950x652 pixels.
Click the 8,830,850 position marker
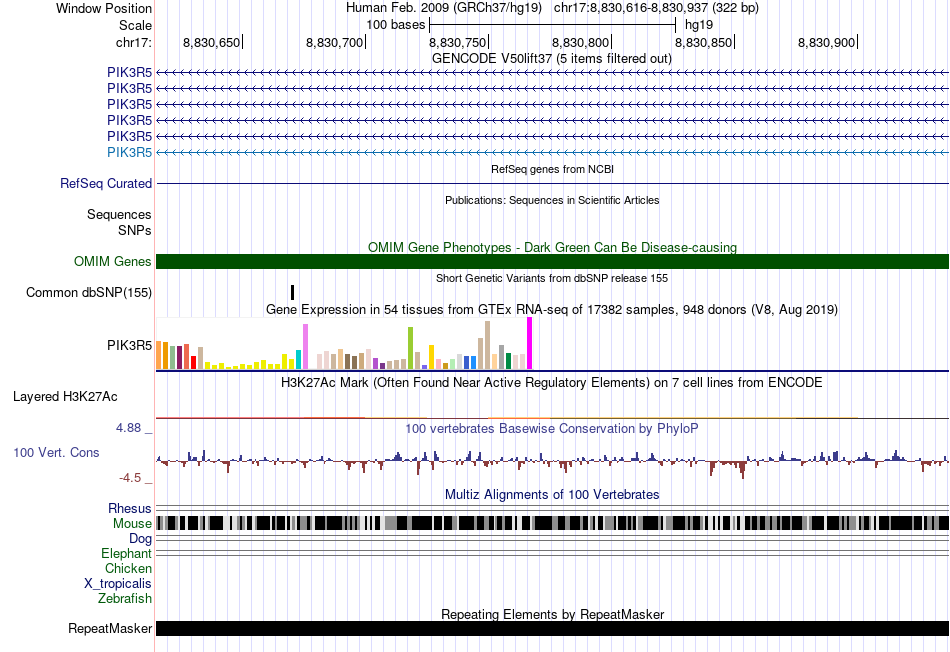(x=703, y=42)
